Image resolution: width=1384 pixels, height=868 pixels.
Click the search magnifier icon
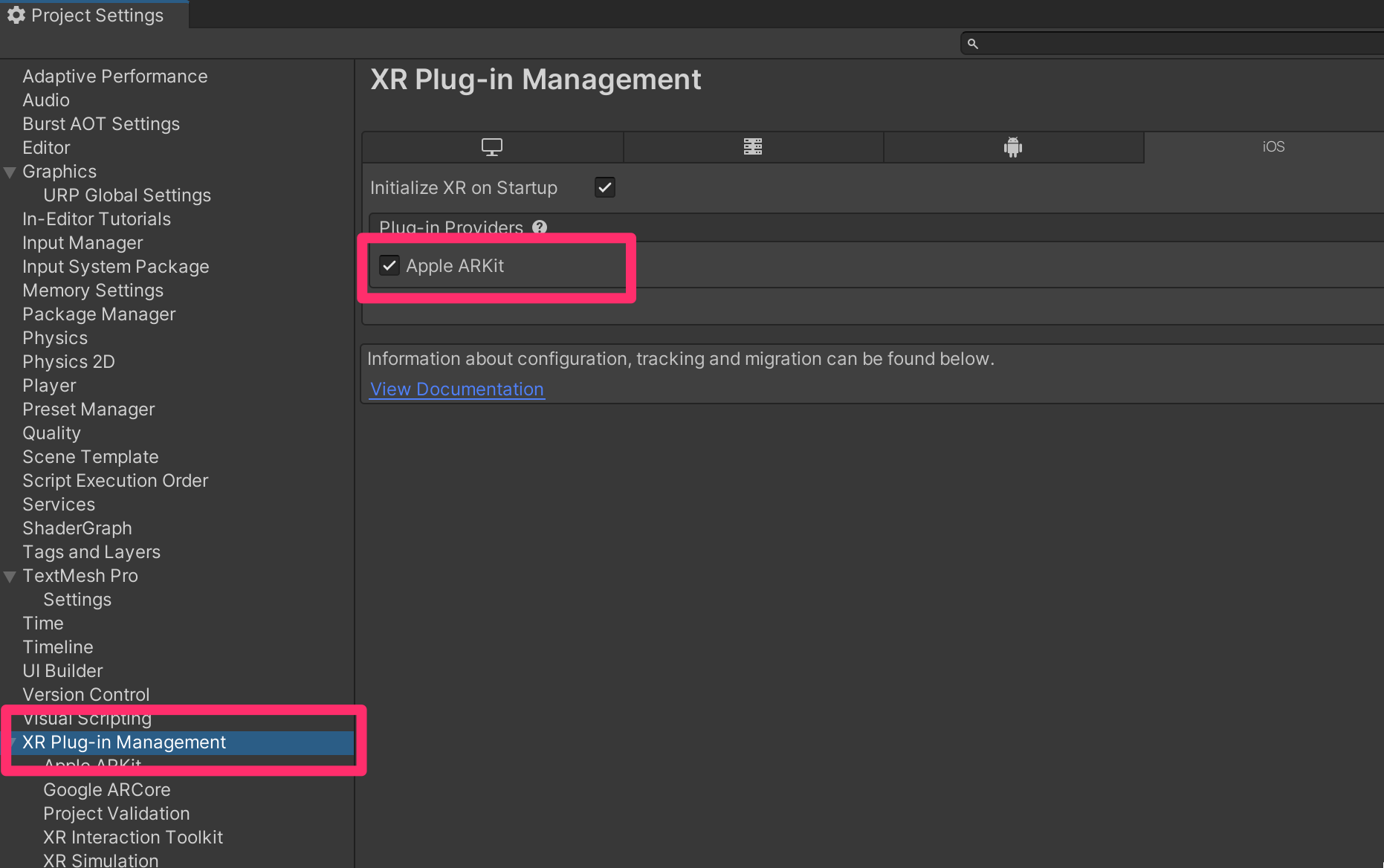point(973,44)
